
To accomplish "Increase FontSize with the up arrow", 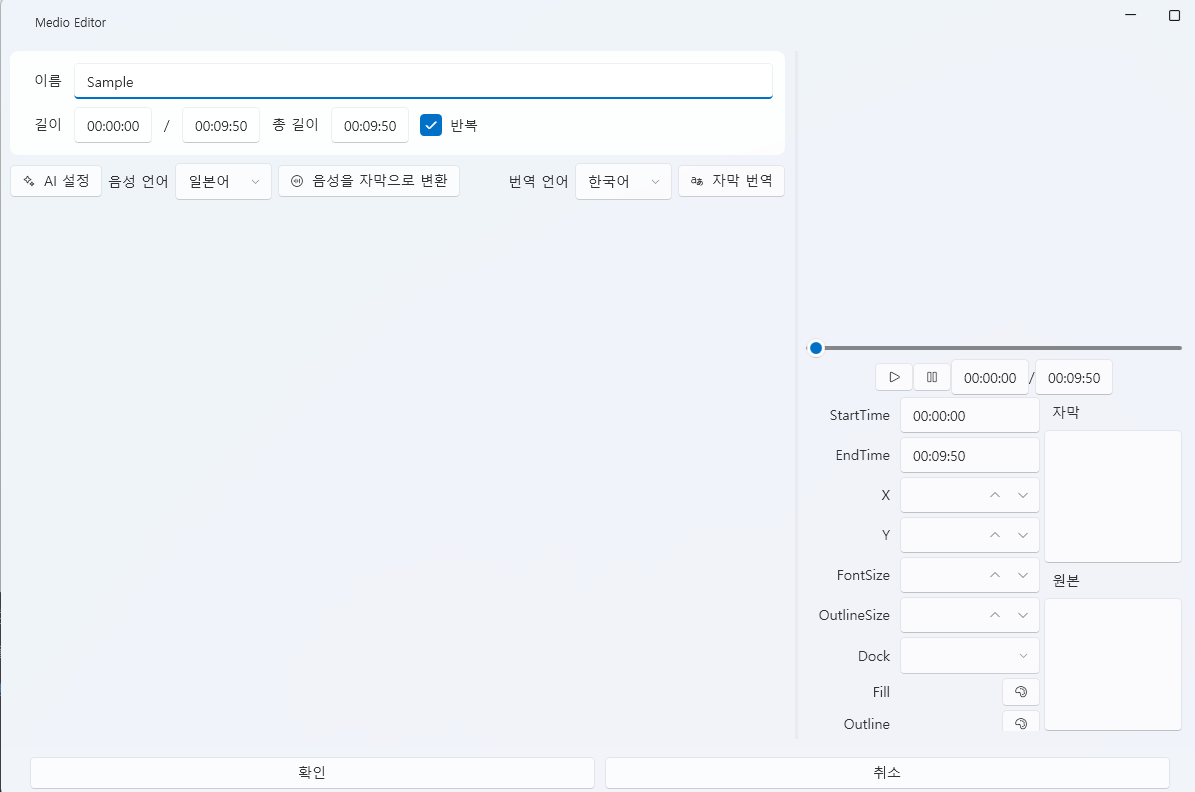I will (x=995, y=575).
